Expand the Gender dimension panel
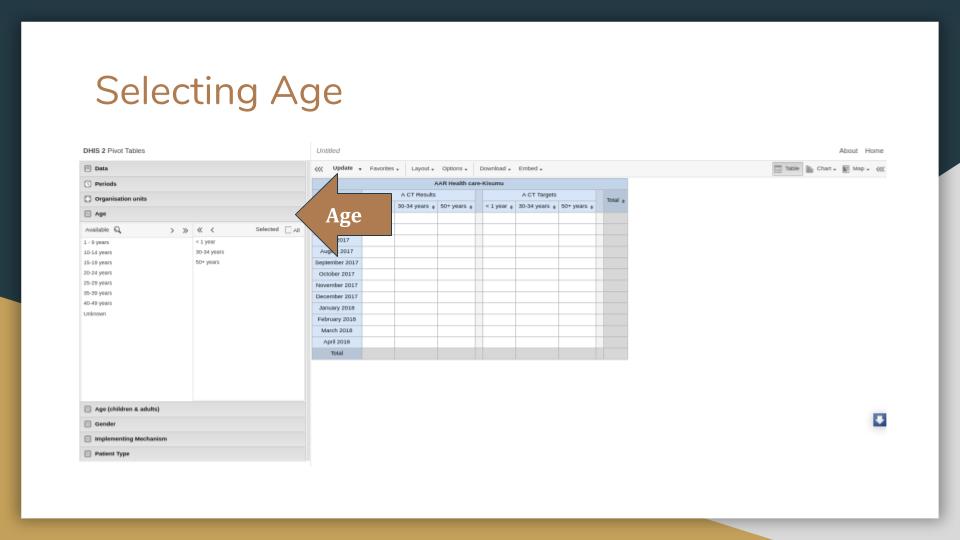This screenshot has height=540, width=960. 193,424
